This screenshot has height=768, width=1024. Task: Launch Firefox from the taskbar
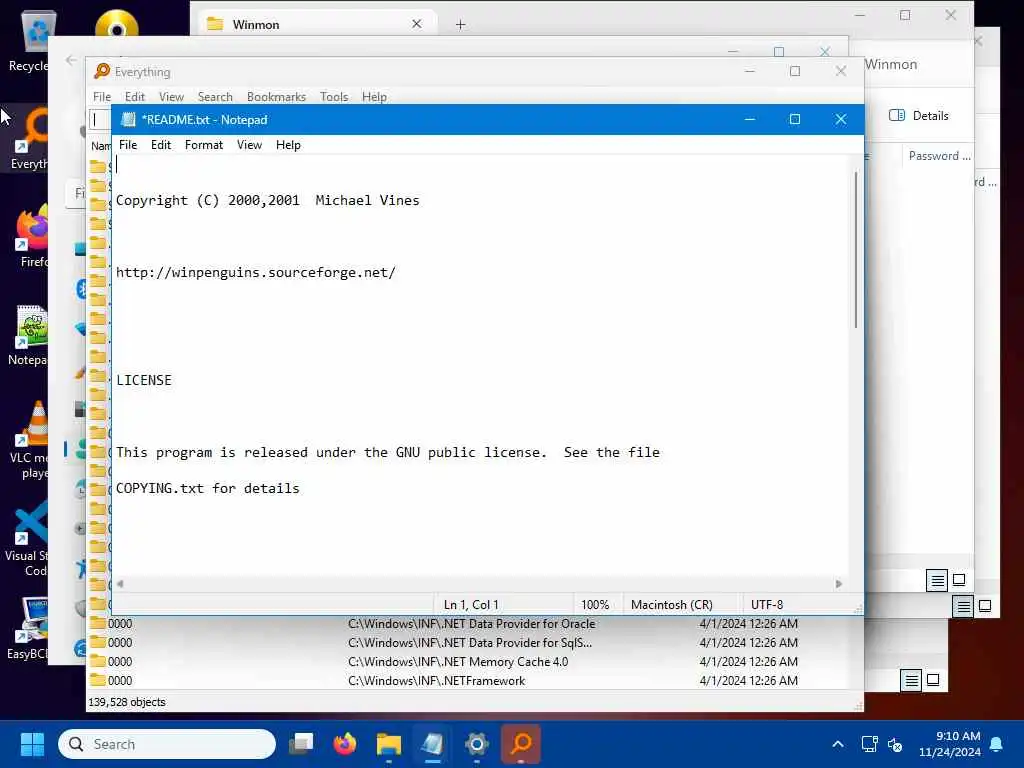345,744
